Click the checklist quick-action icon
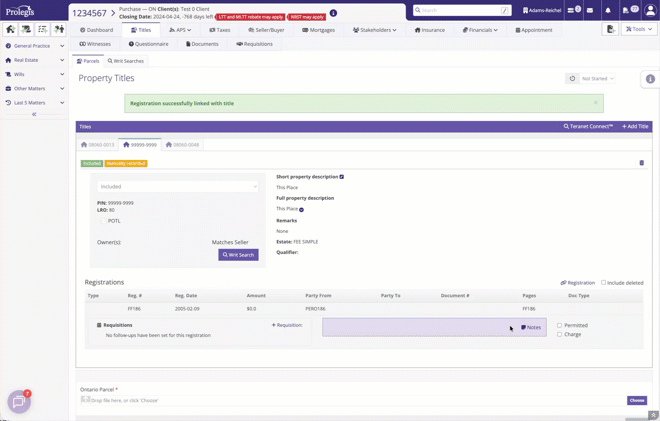Screen dimensions: 660x421 pos(43,29)
